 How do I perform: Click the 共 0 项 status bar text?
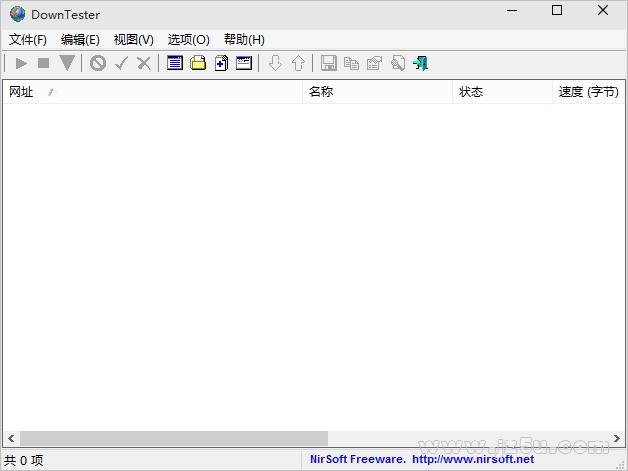24,460
